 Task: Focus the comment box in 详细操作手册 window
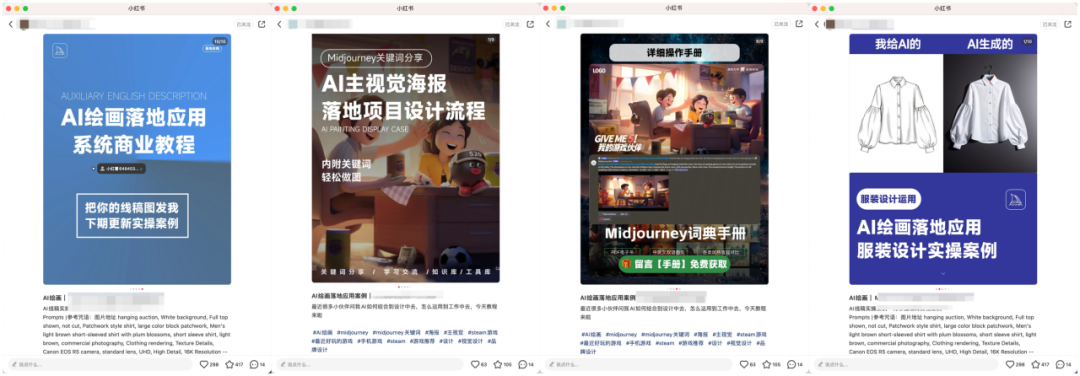tap(638, 364)
